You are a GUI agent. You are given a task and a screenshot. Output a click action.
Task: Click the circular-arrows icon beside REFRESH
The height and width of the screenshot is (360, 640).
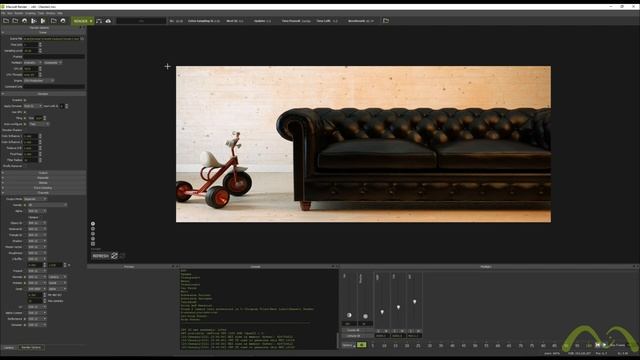(114, 256)
